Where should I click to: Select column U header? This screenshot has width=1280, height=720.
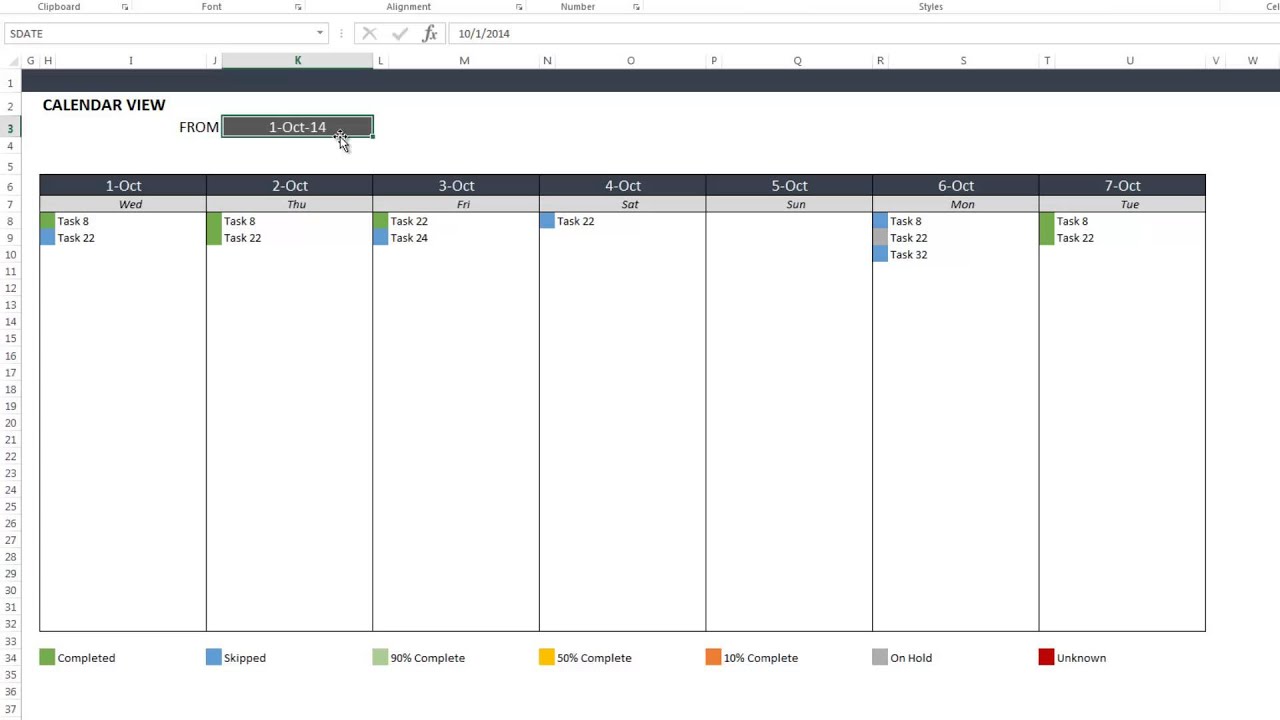tap(1130, 61)
